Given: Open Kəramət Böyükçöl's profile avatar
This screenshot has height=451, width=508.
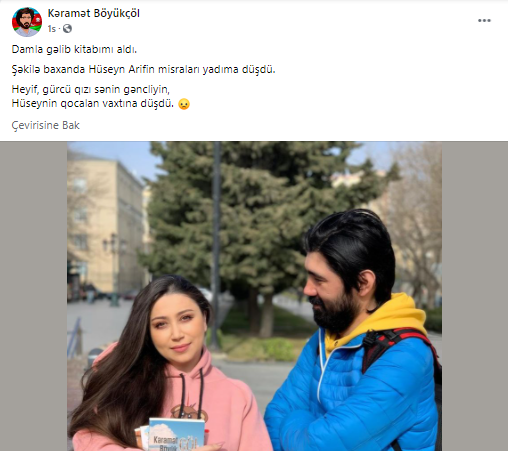Looking at the screenshot, I should [27, 22].
